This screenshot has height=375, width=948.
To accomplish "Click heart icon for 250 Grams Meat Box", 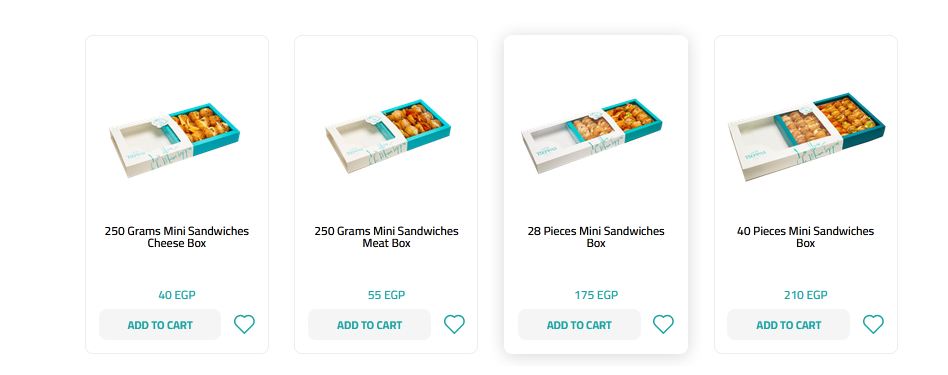I will (454, 324).
